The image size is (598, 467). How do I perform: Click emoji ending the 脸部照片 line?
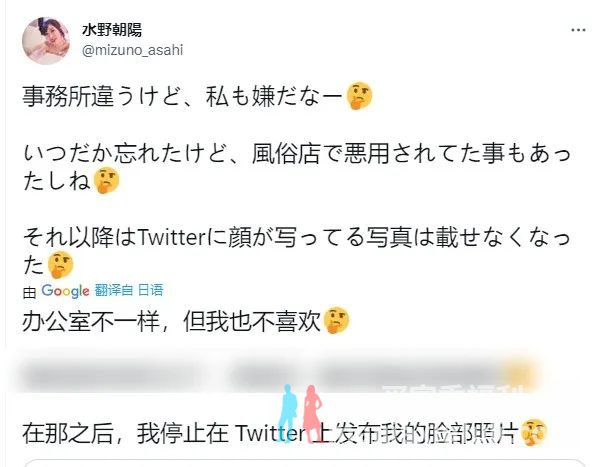[x=534, y=432]
